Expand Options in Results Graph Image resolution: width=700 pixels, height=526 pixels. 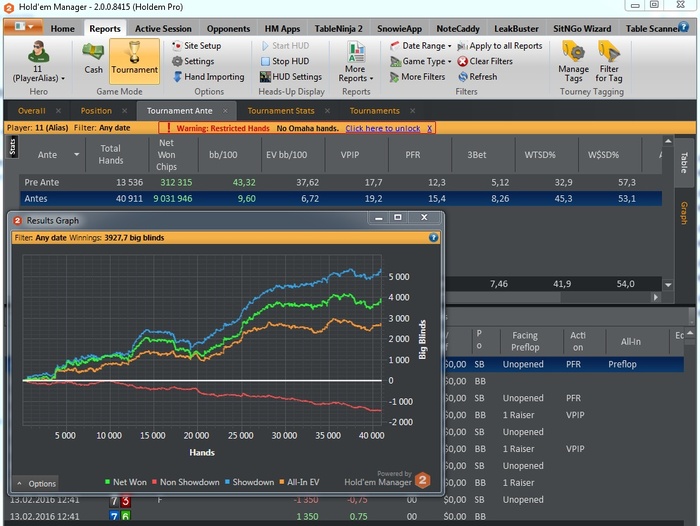click(37, 483)
